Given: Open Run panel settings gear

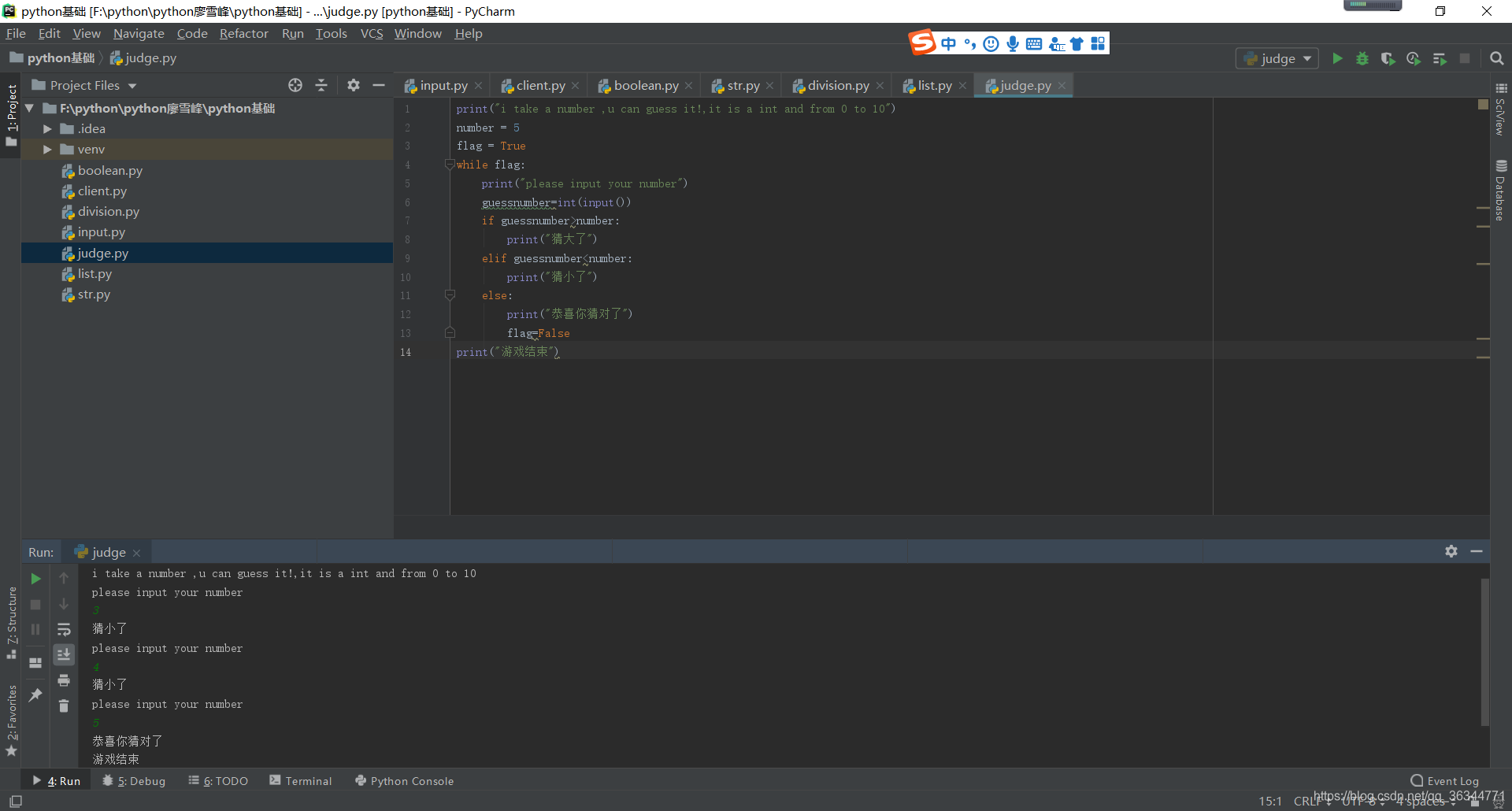Looking at the screenshot, I should 1451,551.
